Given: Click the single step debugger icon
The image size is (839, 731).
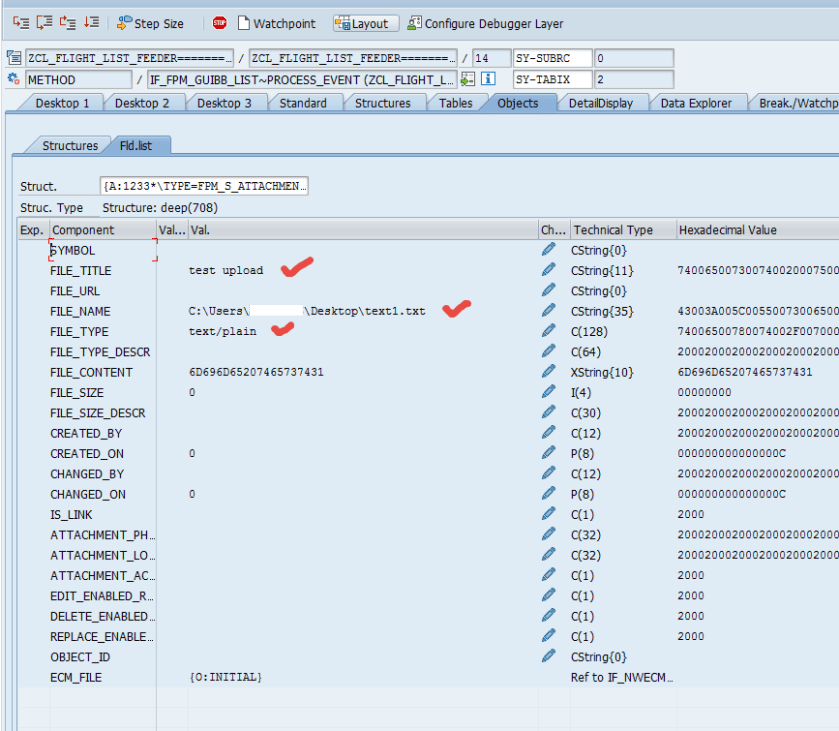Looking at the screenshot, I should point(19,23).
